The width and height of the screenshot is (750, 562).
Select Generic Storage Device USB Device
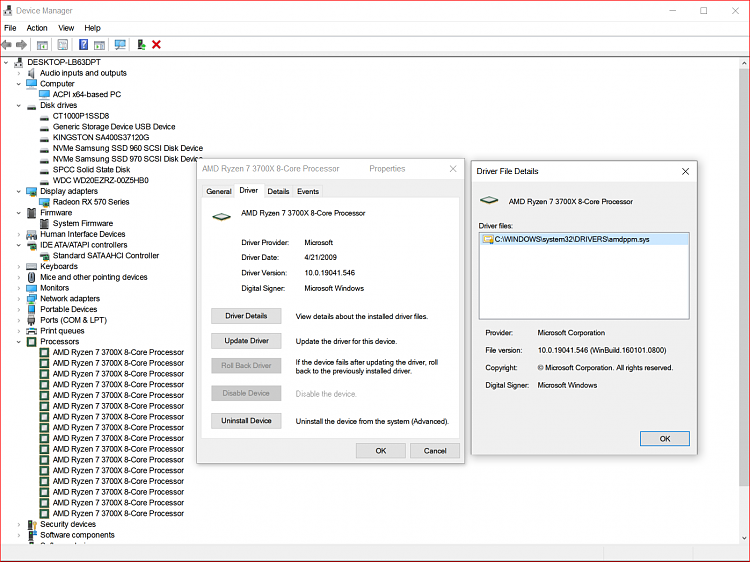coord(114,127)
